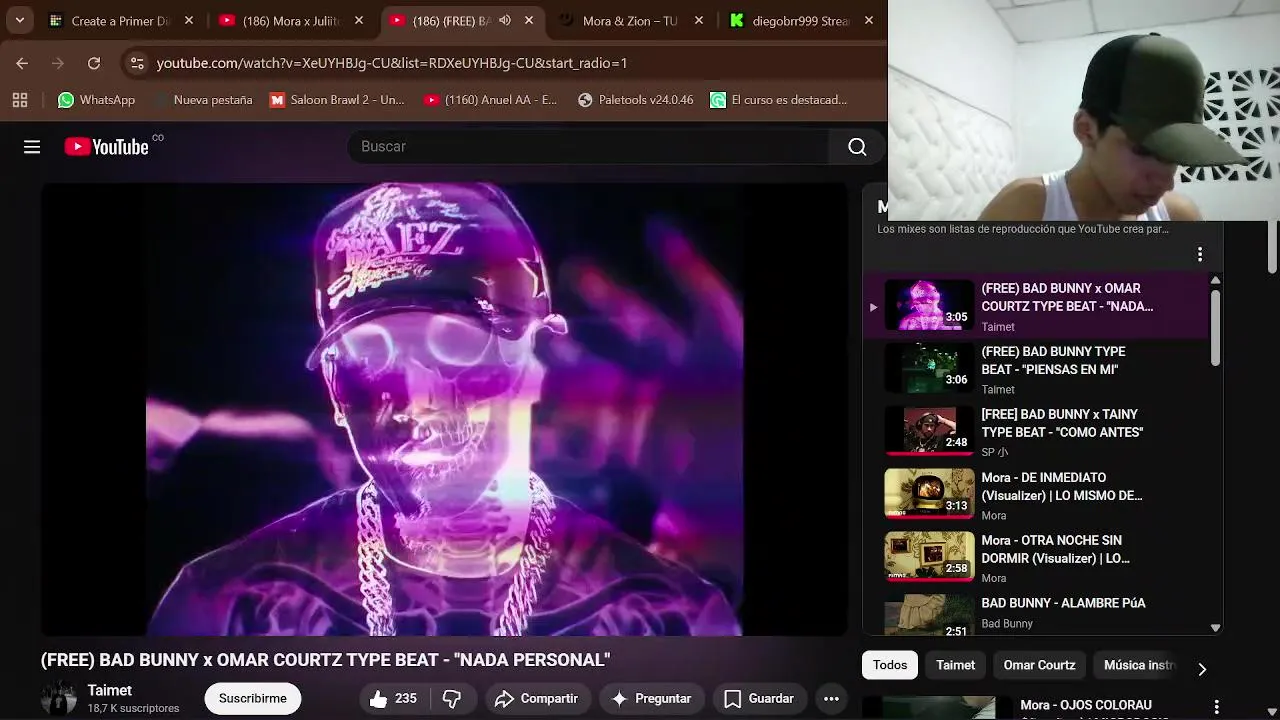
Task: Select the Omar Courtz filter chip
Action: [x=1039, y=665]
